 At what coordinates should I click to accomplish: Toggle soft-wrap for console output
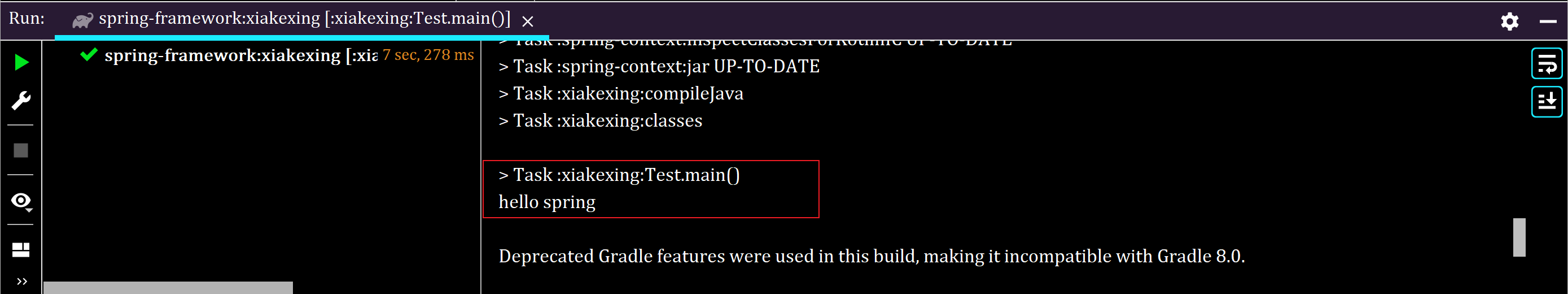tap(1547, 63)
